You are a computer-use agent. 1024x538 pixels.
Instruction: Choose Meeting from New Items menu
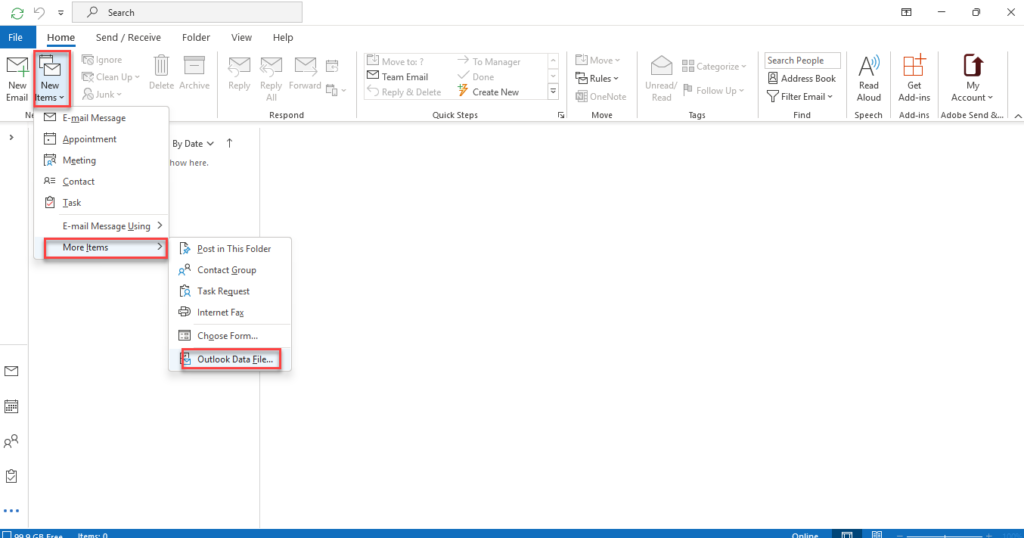coord(102,161)
